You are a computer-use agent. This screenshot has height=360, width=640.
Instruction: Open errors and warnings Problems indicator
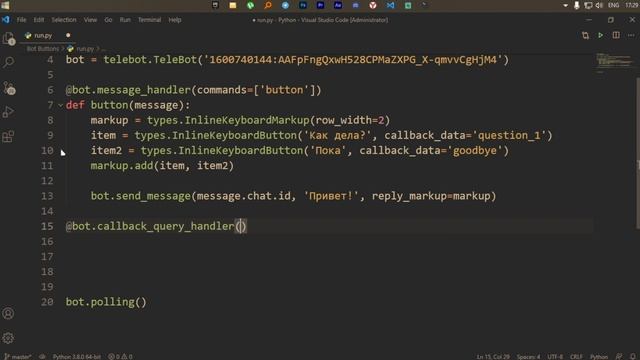120,356
